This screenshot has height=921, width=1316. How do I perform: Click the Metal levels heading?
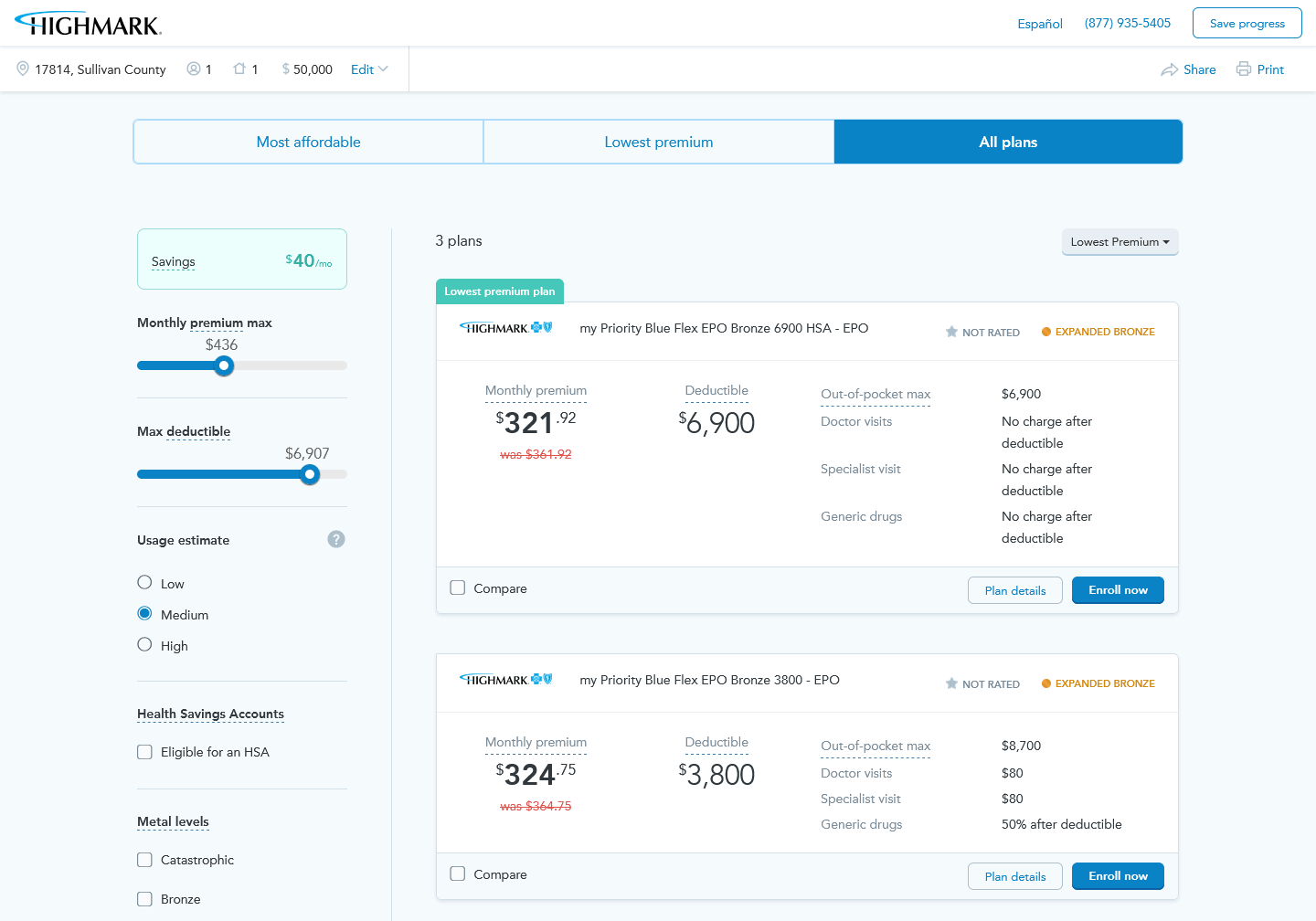(x=173, y=821)
